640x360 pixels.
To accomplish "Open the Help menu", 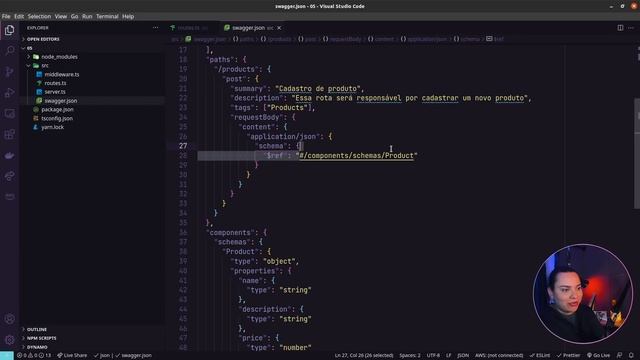I will click(128, 16).
